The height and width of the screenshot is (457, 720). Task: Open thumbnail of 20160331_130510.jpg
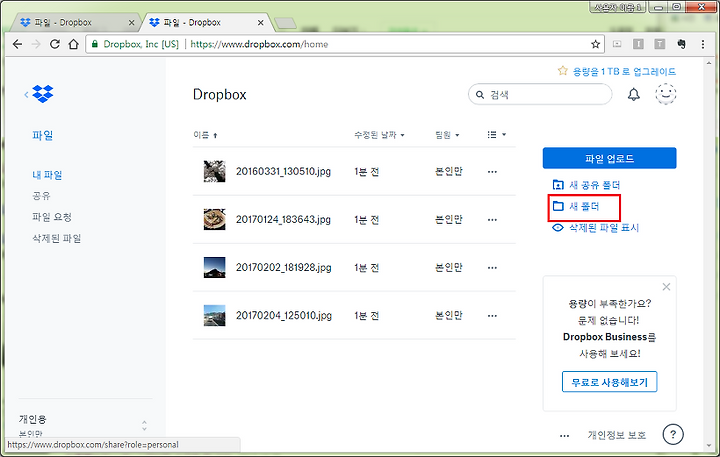pos(214,171)
